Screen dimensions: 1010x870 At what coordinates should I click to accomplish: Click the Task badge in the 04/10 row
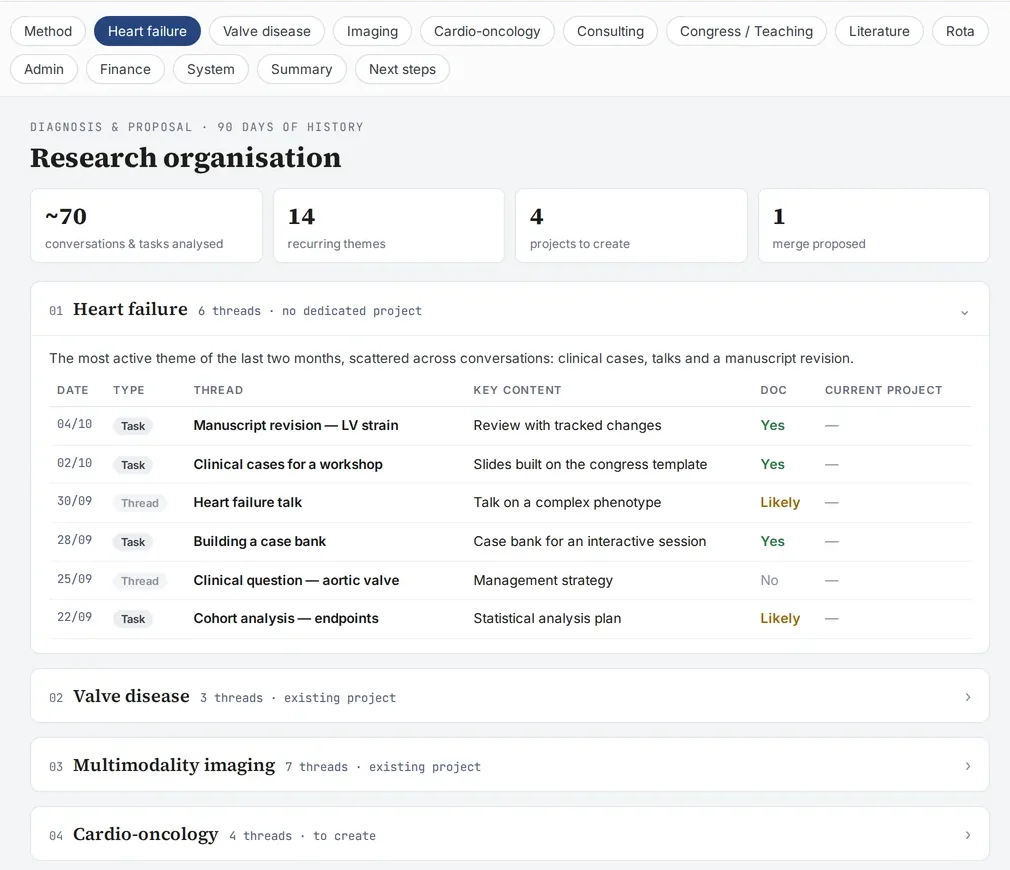point(133,426)
